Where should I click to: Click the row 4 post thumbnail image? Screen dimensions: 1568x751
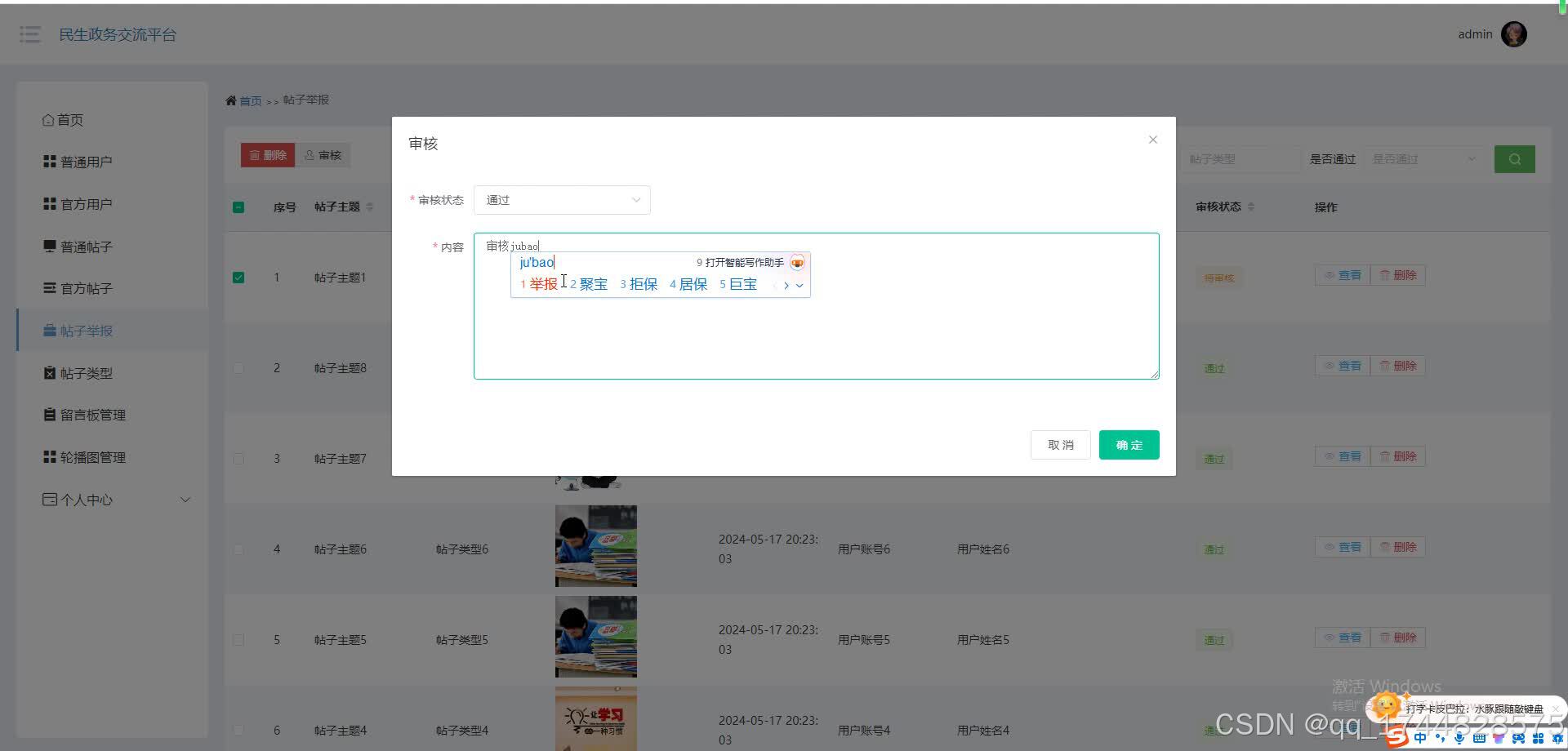pyautogui.click(x=596, y=546)
